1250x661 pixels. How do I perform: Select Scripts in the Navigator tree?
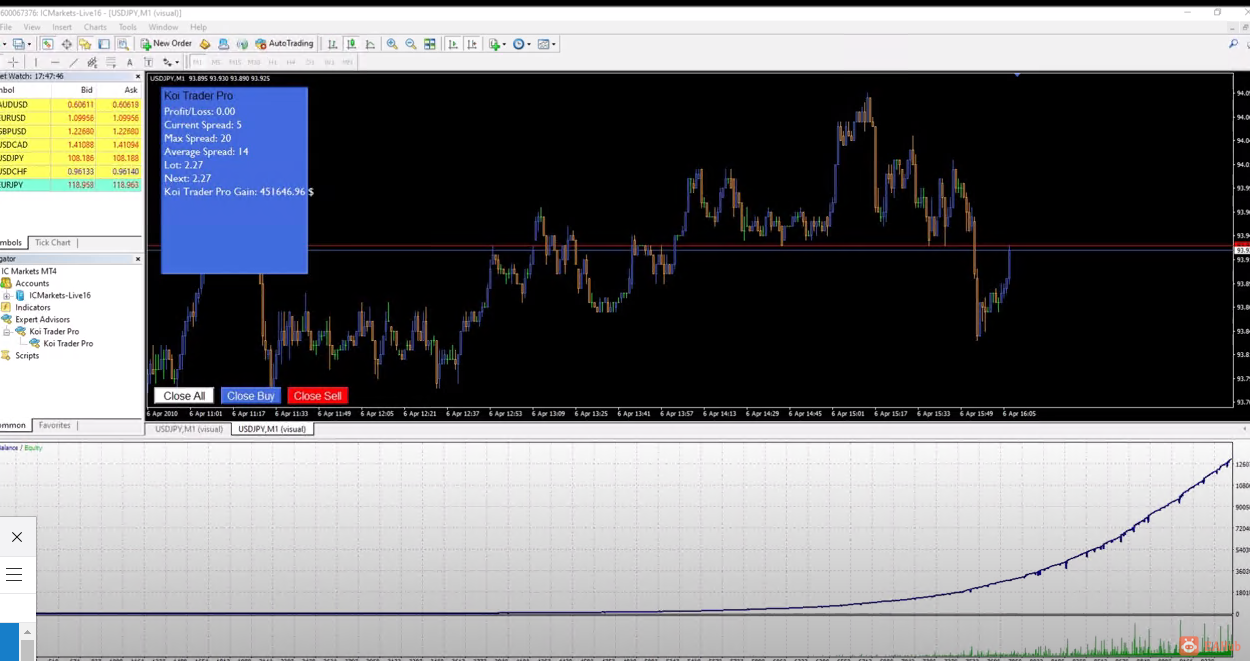pyautogui.click(x=27, y=355)
